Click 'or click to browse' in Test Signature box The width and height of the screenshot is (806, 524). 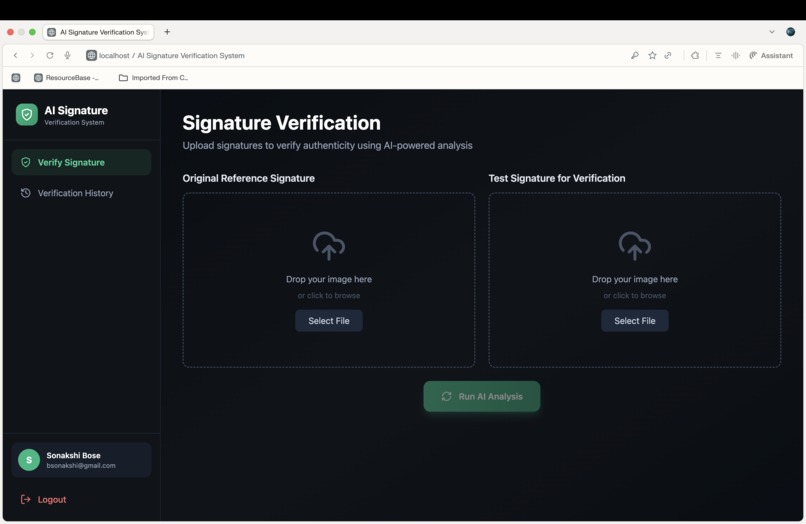(635, 296)
